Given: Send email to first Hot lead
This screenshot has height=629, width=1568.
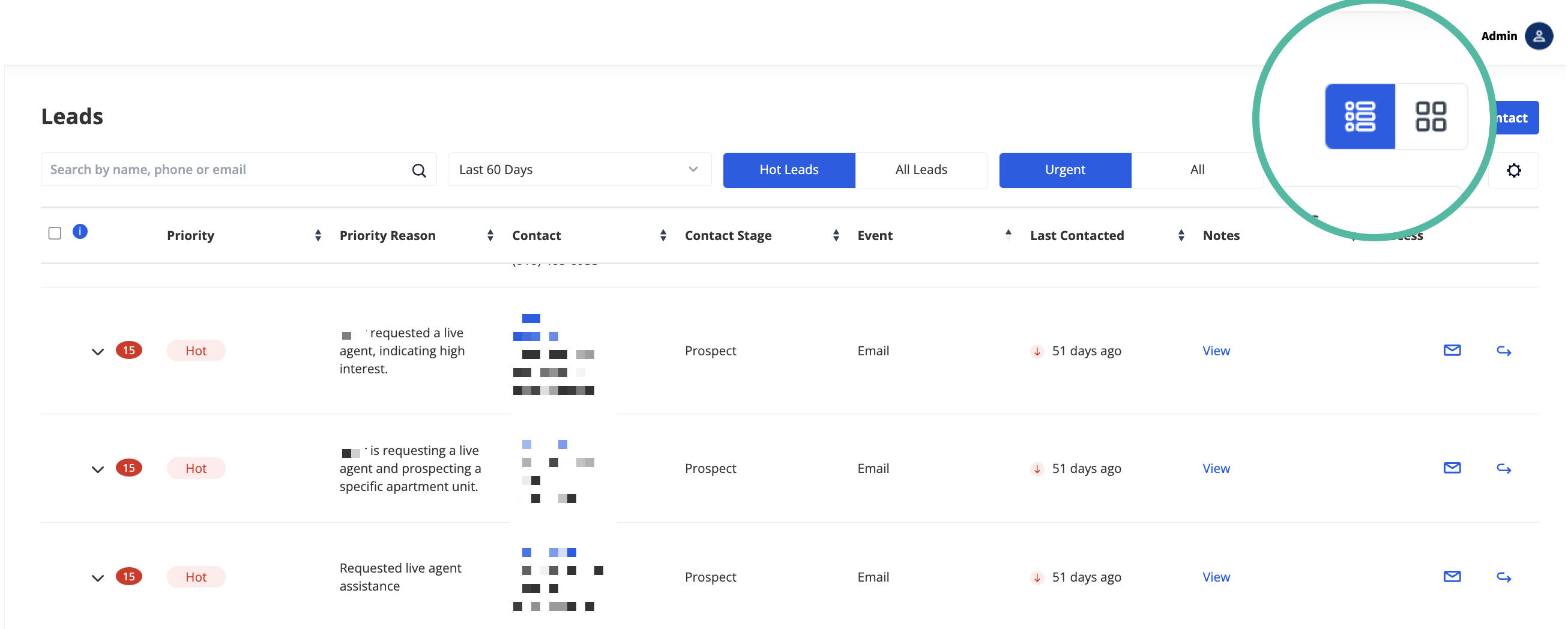Looking at the screenshot, I should (x=1452, y=351).
